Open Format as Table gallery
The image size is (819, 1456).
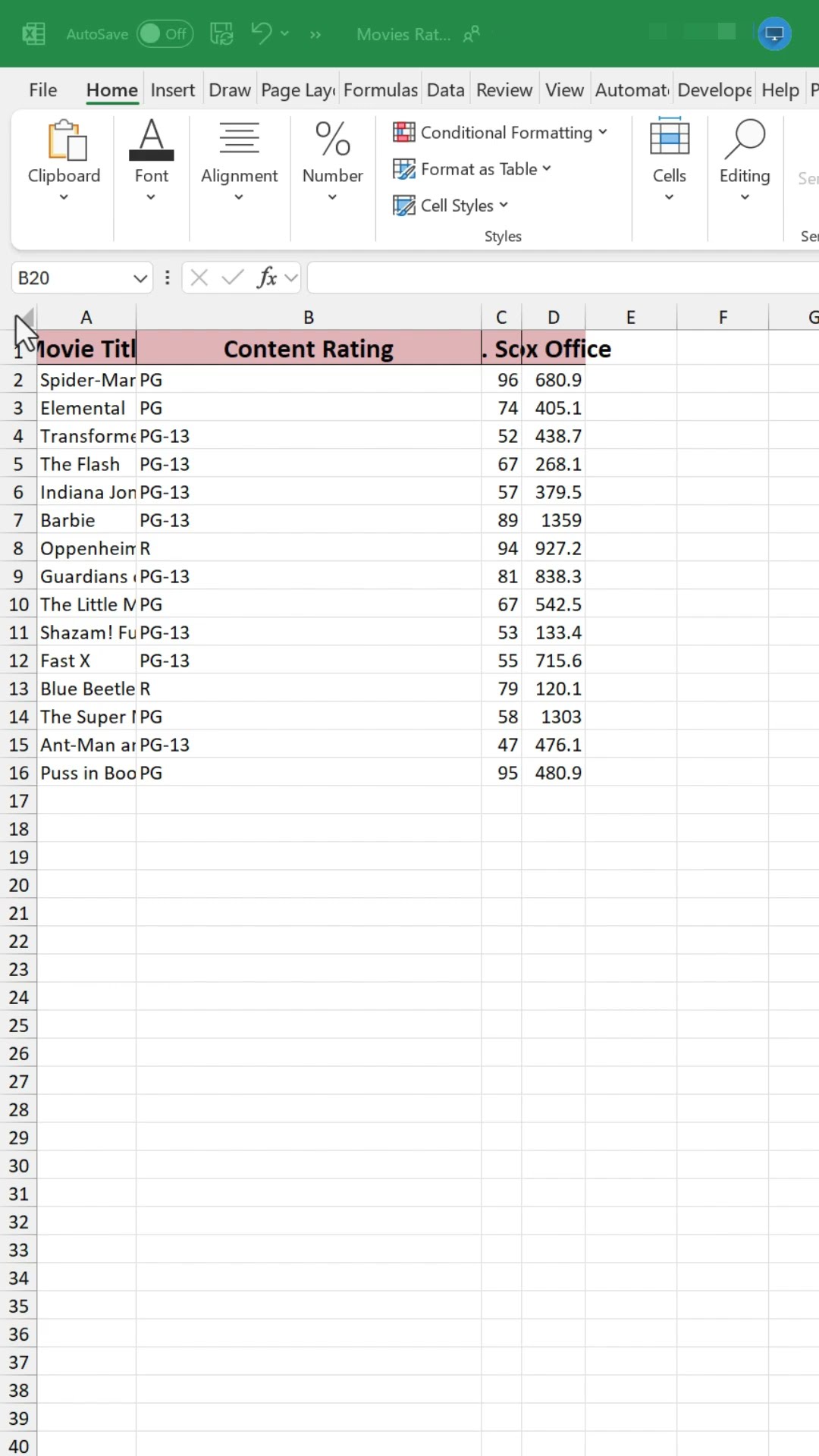pyautogui.click(x=472, y=168)
